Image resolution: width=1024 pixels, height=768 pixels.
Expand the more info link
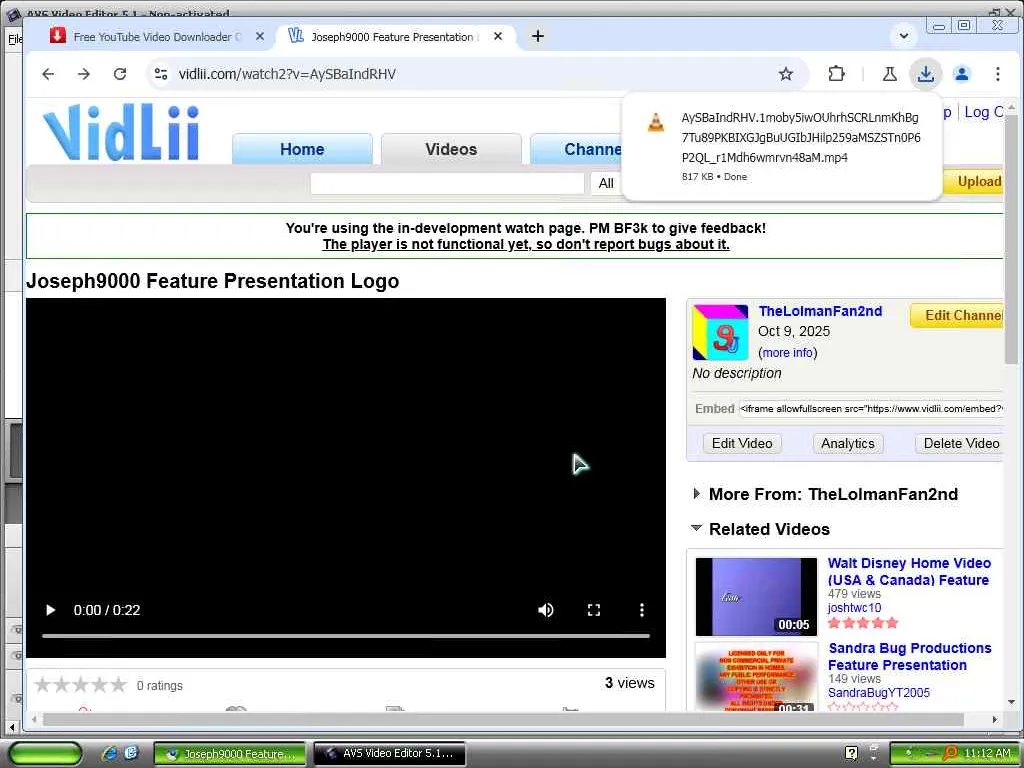788,353
